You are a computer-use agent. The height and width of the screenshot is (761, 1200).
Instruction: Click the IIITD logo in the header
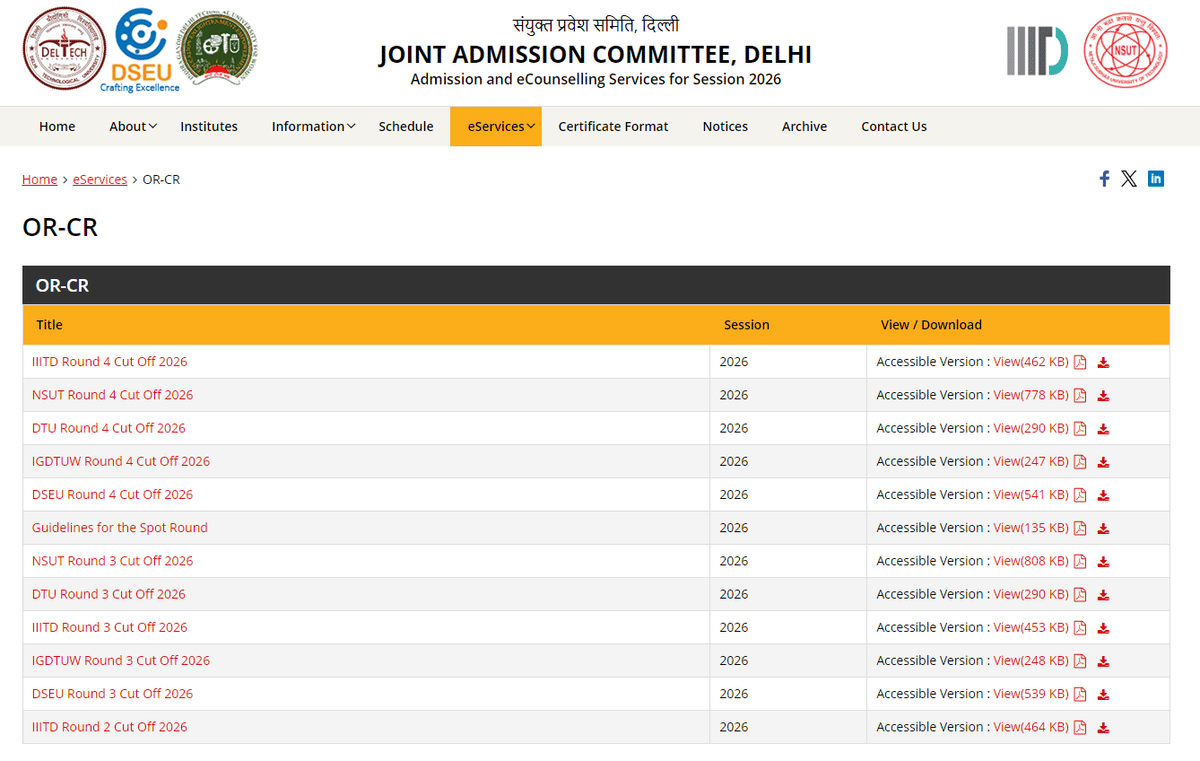tap(1037, 50)
